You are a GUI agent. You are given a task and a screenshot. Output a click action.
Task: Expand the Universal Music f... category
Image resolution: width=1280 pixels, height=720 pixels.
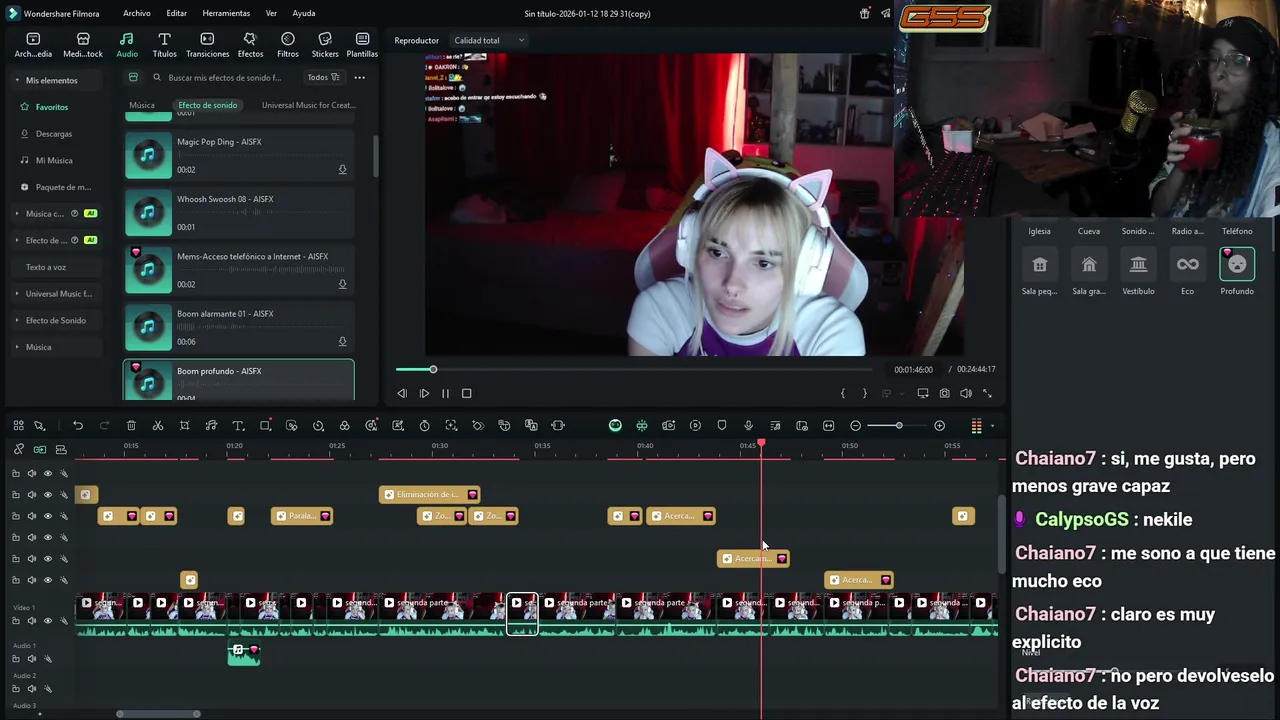[17, 294]
